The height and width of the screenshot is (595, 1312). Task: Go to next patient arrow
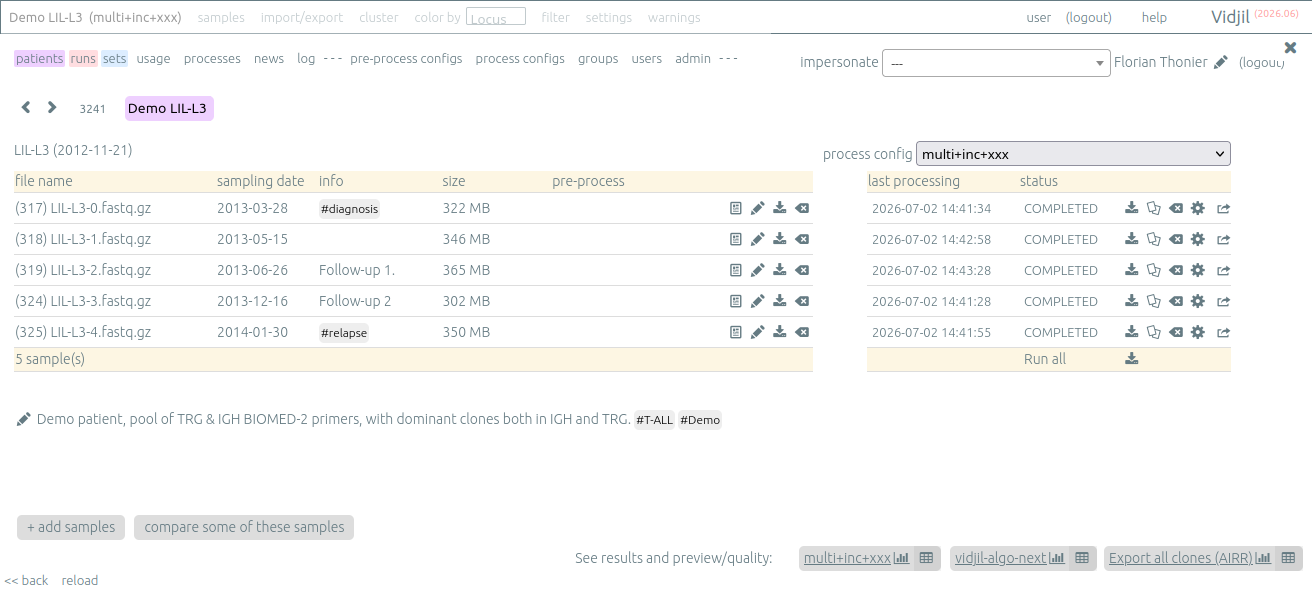click(52, 108)
